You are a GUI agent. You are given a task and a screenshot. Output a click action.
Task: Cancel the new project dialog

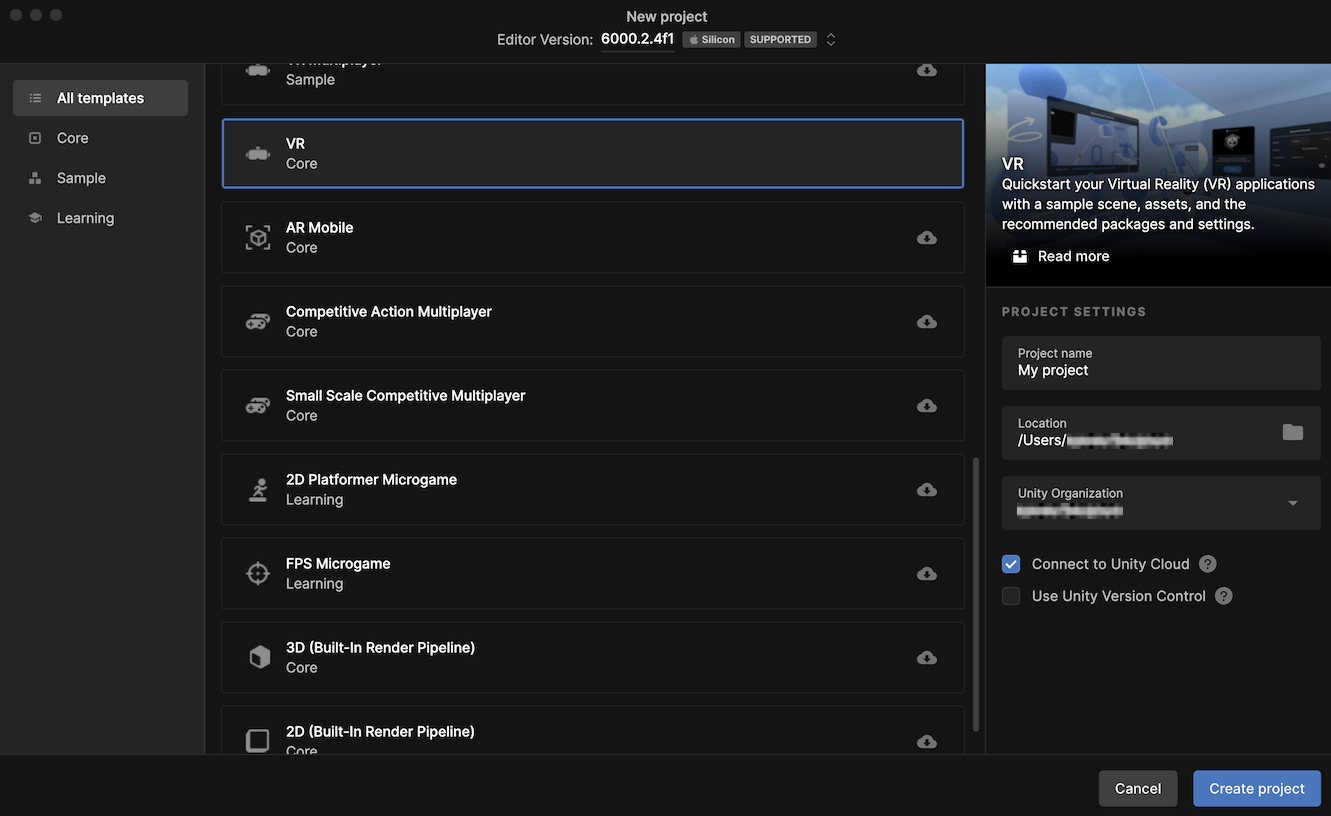pos(1137,789)
